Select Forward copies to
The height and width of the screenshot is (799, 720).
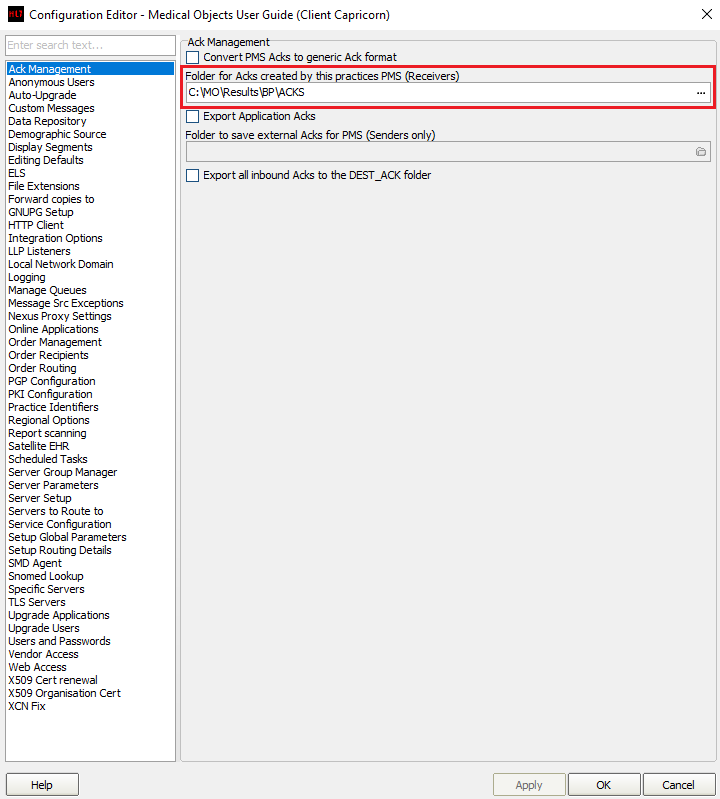(x=51, y=199)
